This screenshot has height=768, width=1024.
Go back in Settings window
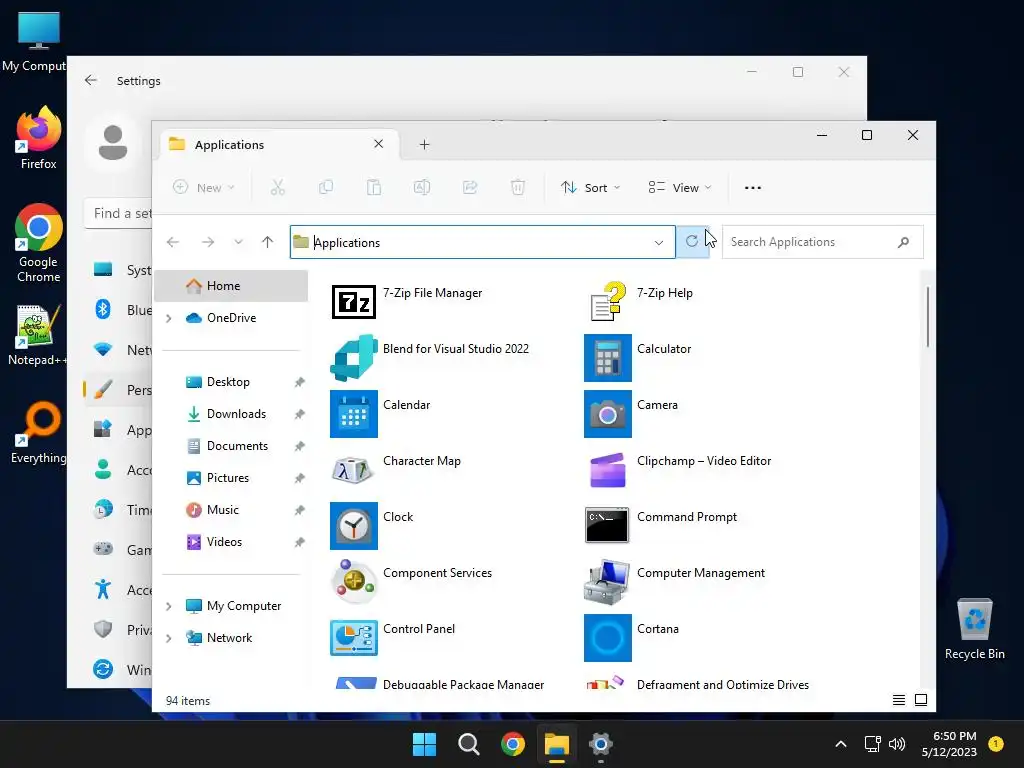click(91, 80)
